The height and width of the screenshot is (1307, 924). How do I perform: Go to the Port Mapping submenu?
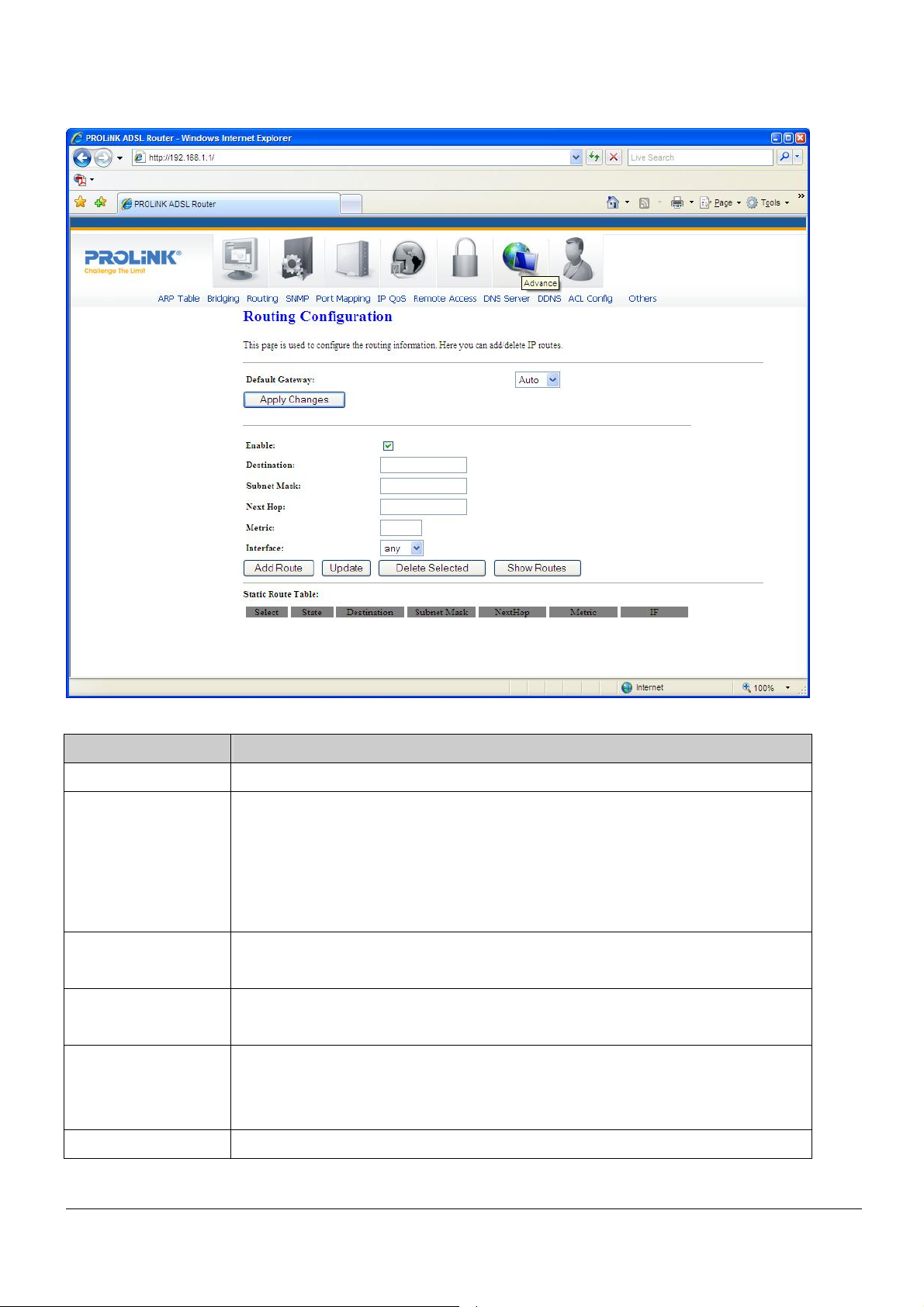342,299
